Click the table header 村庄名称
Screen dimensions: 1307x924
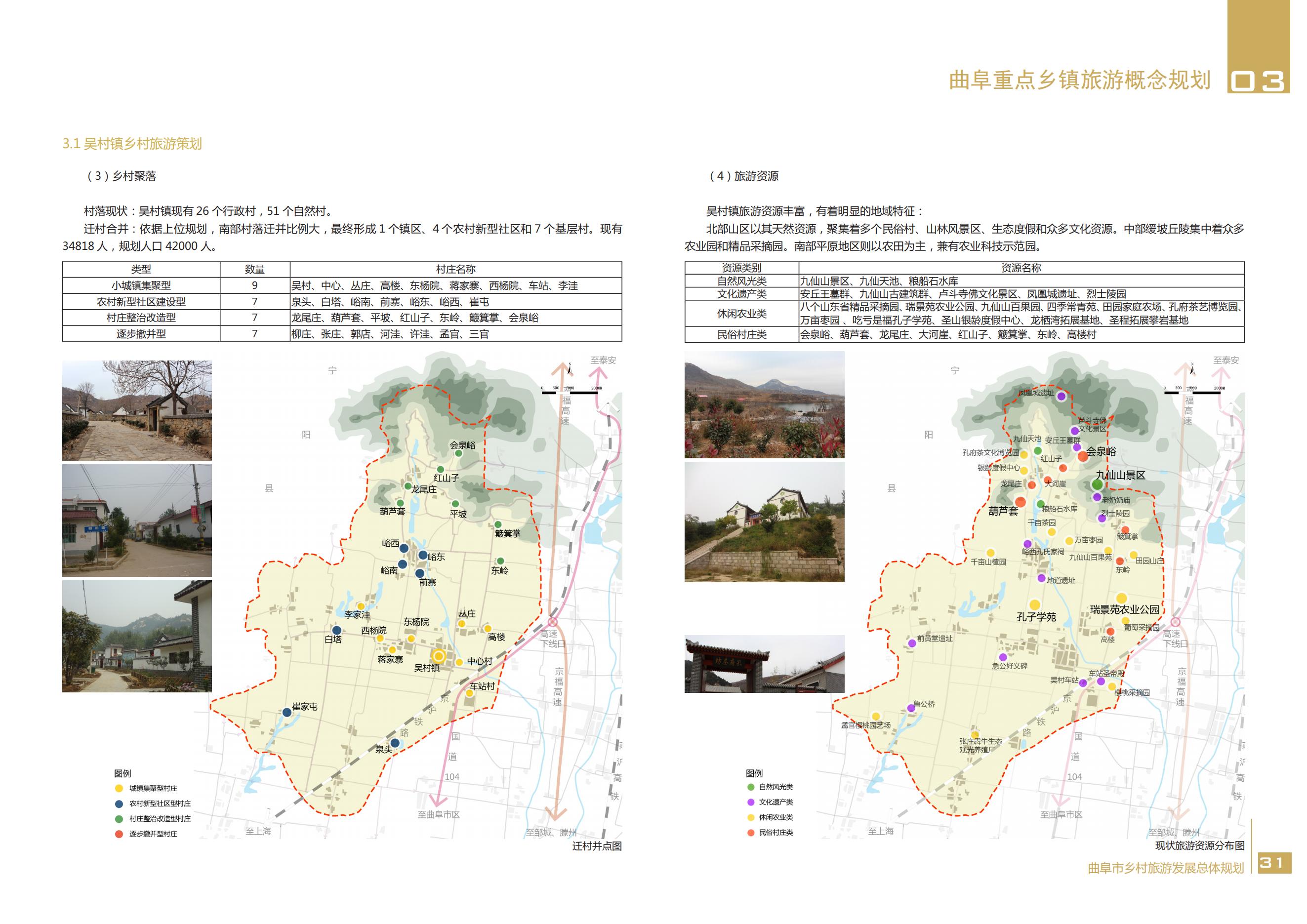point(456,269)
